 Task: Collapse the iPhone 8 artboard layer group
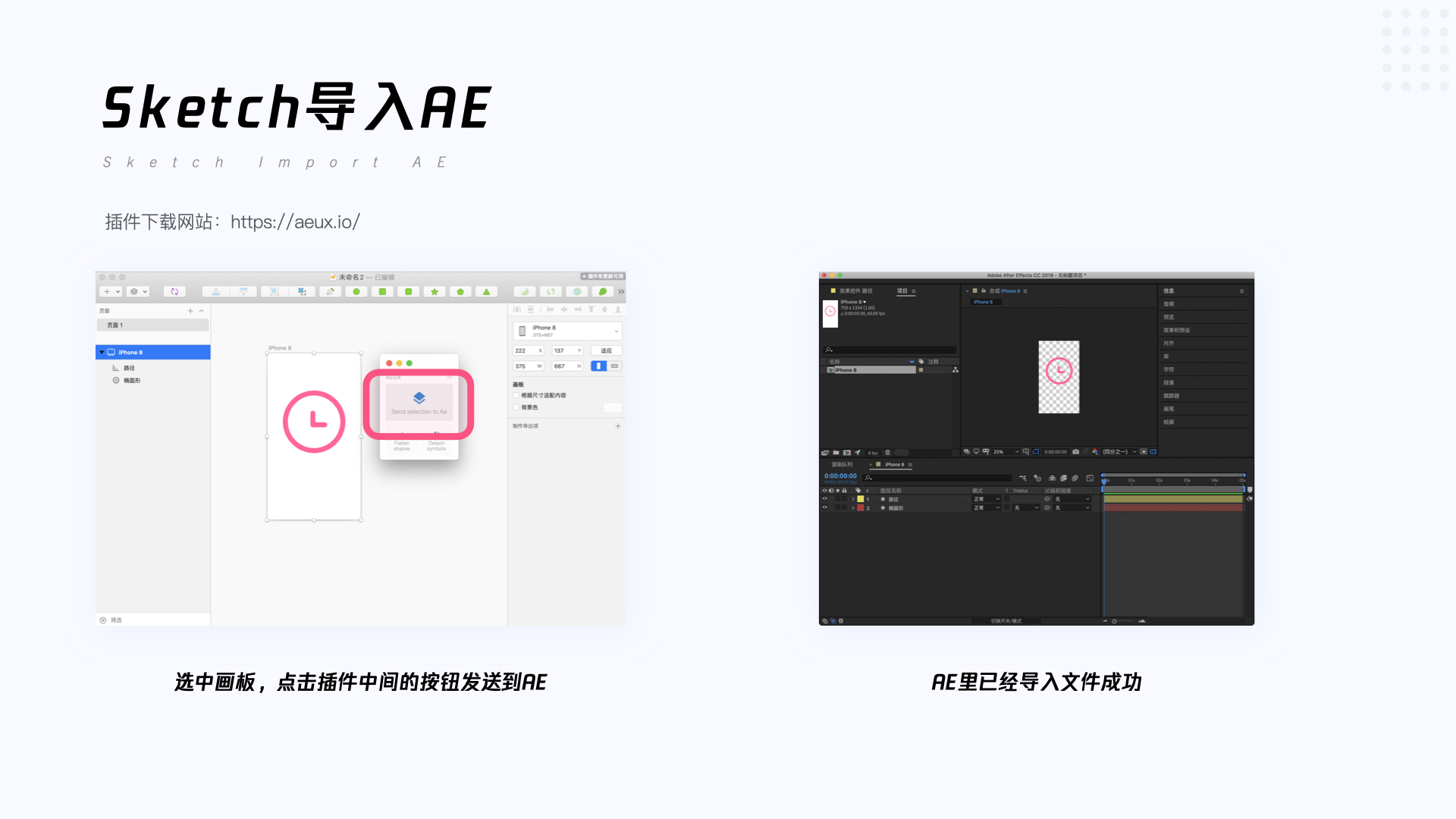102,353
